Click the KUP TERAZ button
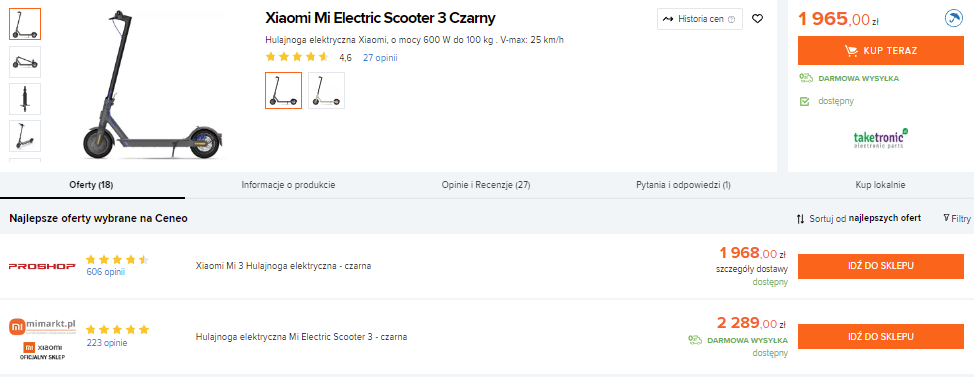980x377 pixels. (881, 51)
